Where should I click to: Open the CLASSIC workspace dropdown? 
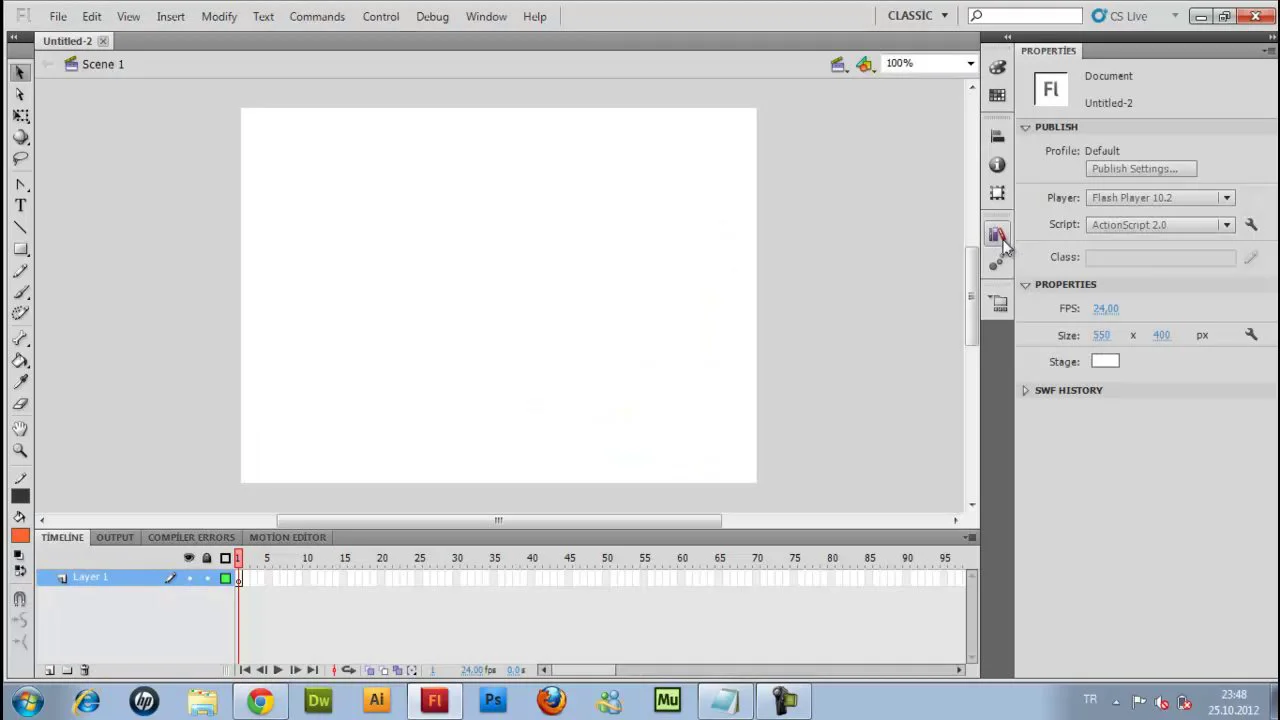point(918,16)
